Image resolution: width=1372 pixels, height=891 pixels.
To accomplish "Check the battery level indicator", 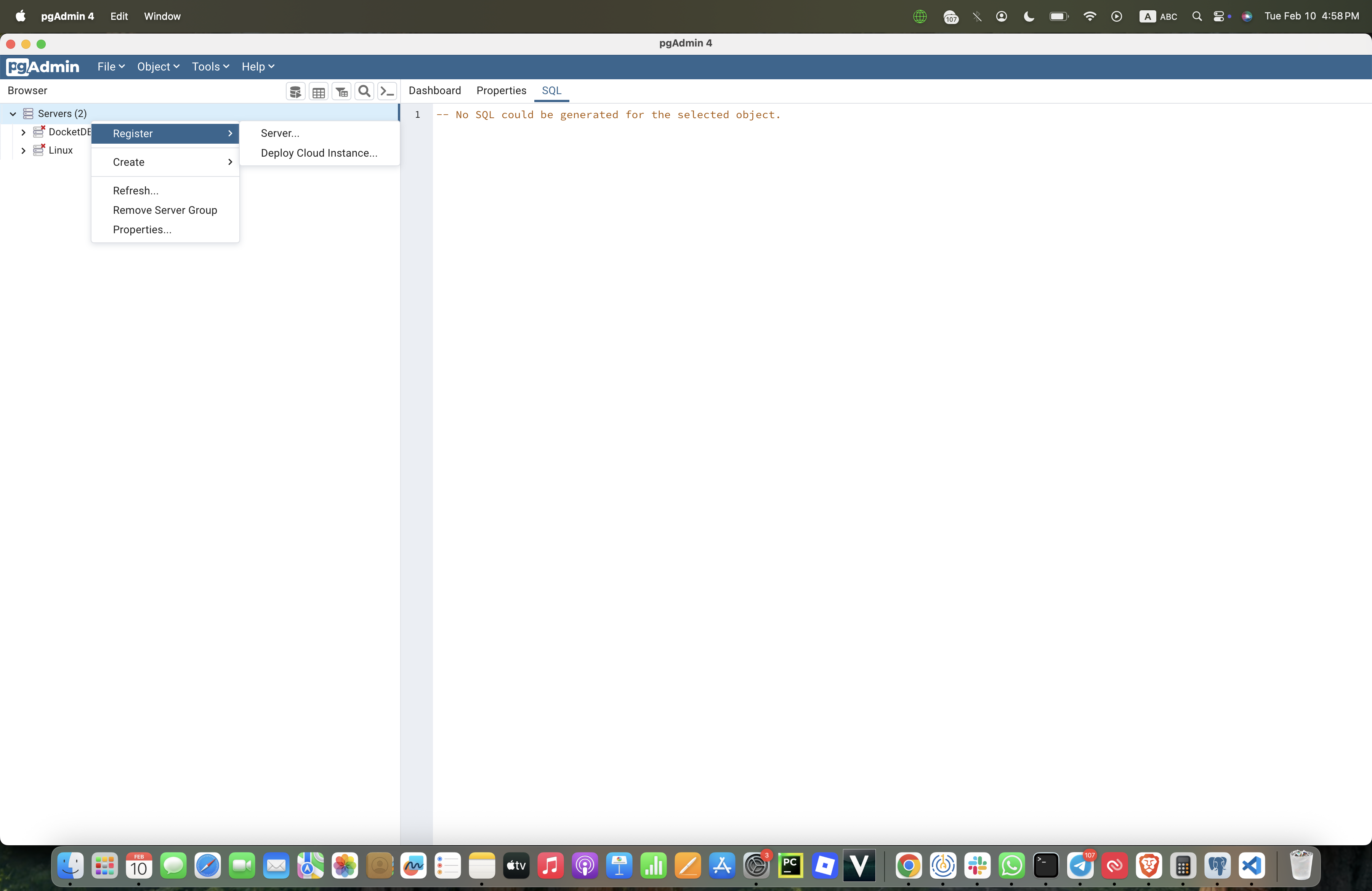I will (x=1058, y=16).
